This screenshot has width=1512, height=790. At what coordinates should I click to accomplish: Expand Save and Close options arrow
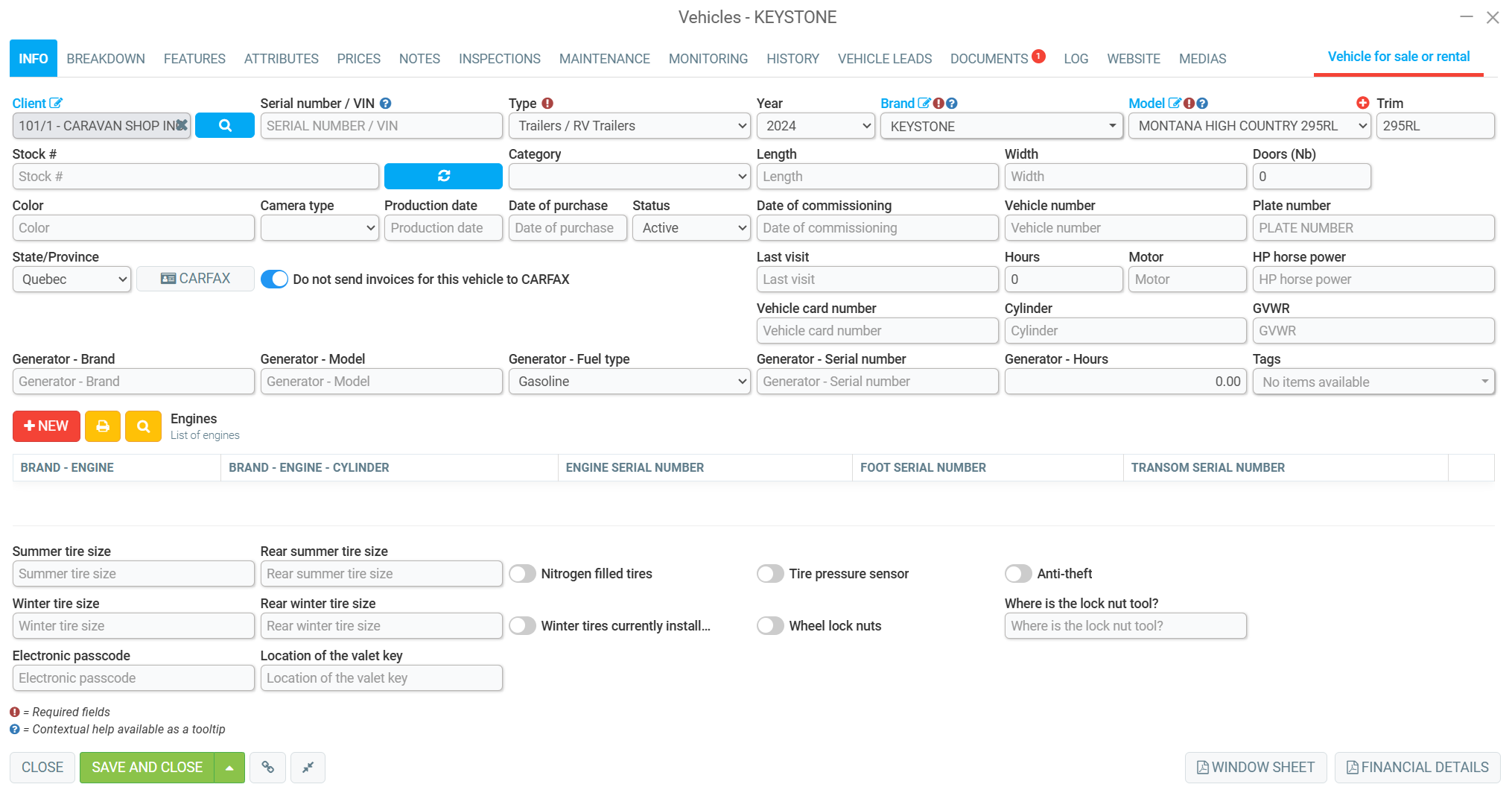[x=229, y=768]
